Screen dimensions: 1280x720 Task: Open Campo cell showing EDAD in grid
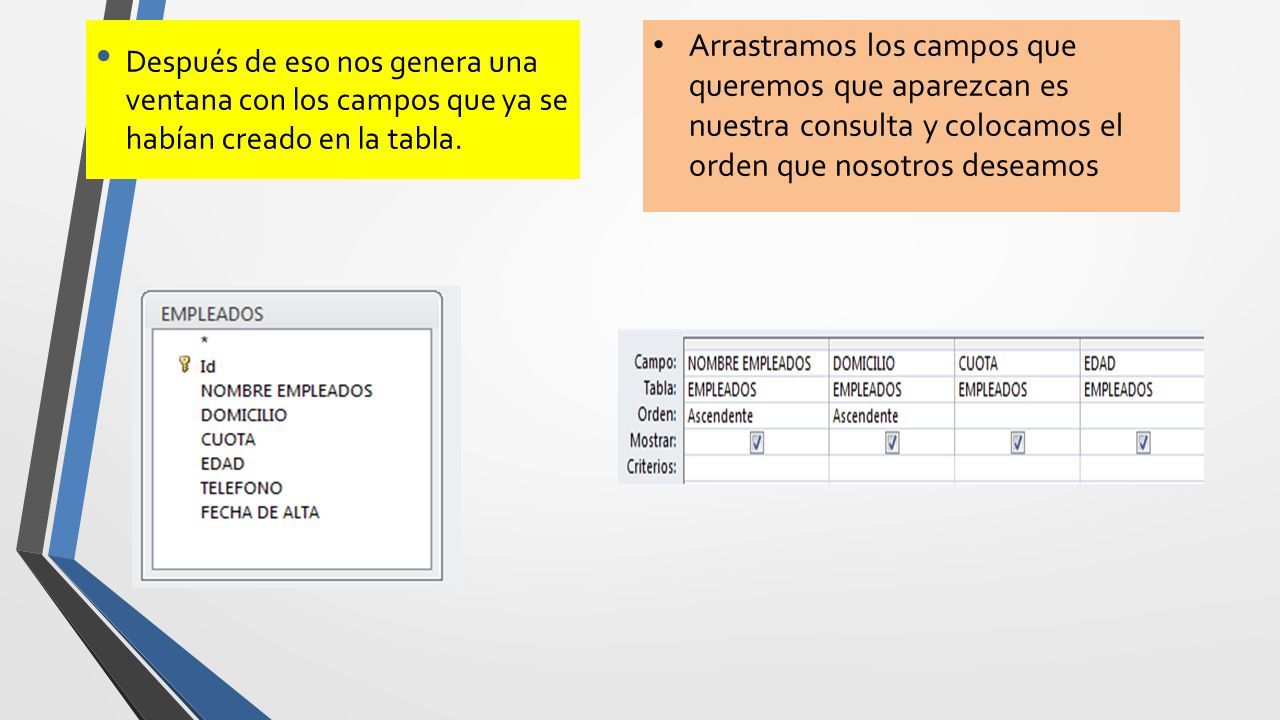(x=1142, y=363)
